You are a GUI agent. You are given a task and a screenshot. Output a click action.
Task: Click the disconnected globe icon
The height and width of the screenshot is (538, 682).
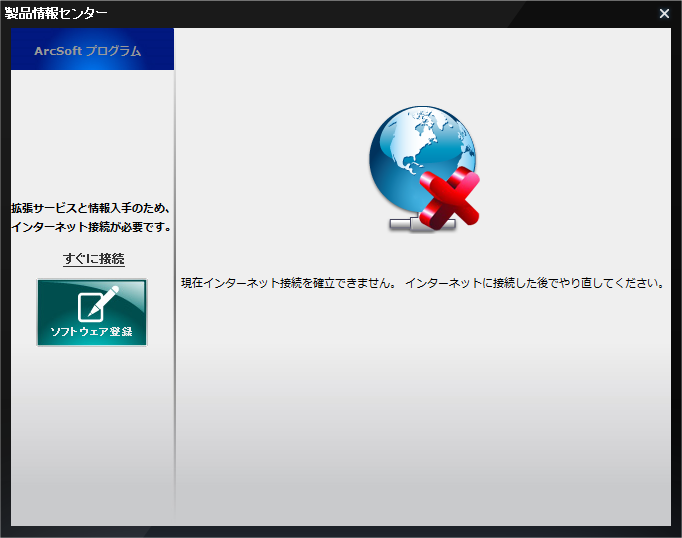pos(425,168)
